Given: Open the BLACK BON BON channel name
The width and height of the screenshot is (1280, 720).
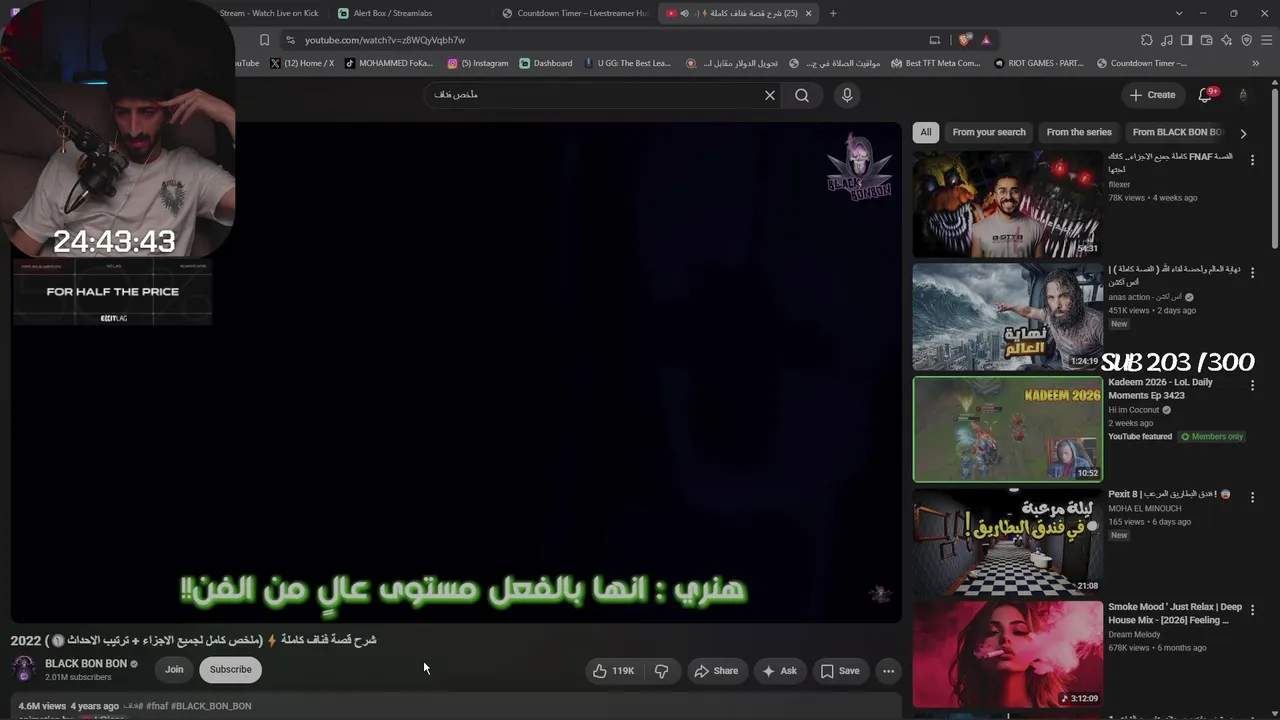Looking at the screenshot, I should 86,664.
